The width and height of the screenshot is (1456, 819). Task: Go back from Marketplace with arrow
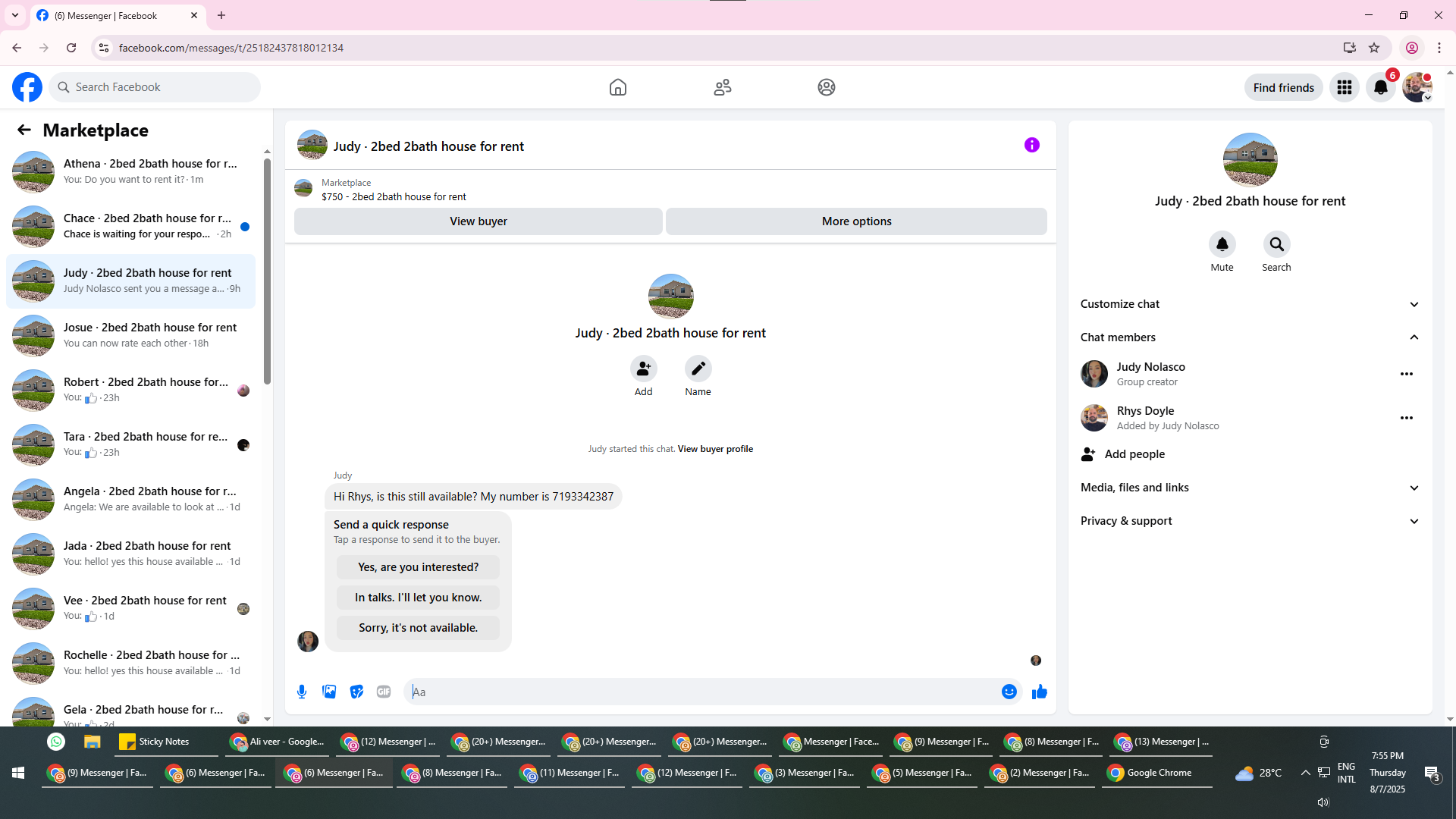click(24, 130)
